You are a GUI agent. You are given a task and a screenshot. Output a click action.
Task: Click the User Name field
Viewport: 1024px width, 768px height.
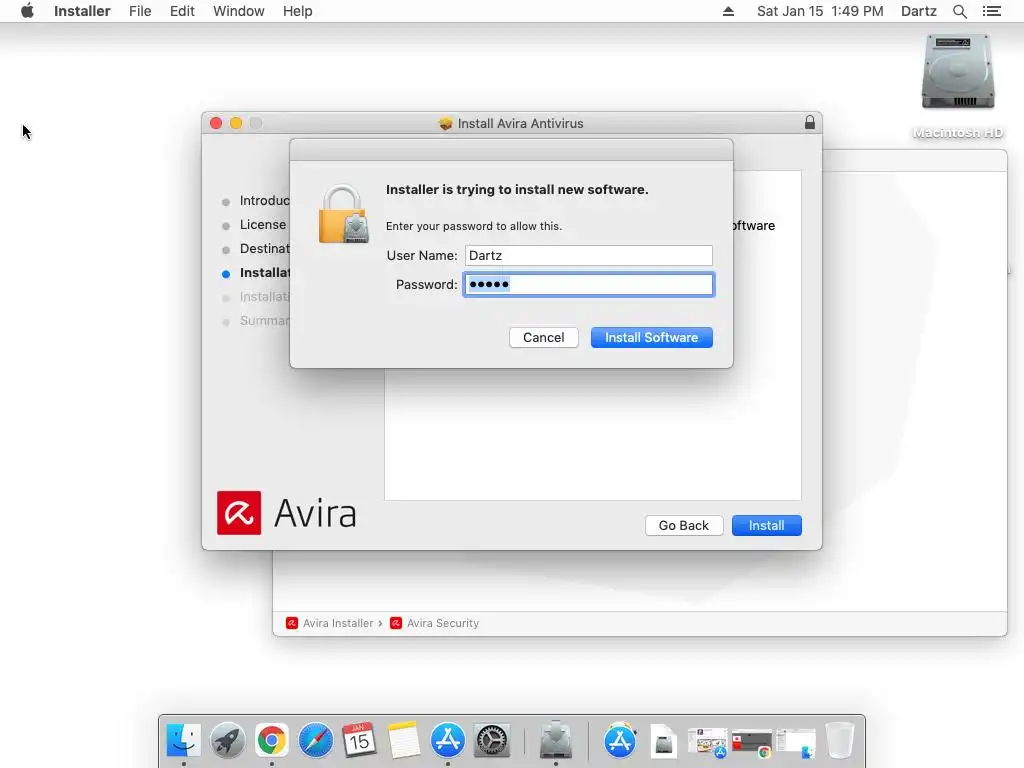[x=588, y=255]
